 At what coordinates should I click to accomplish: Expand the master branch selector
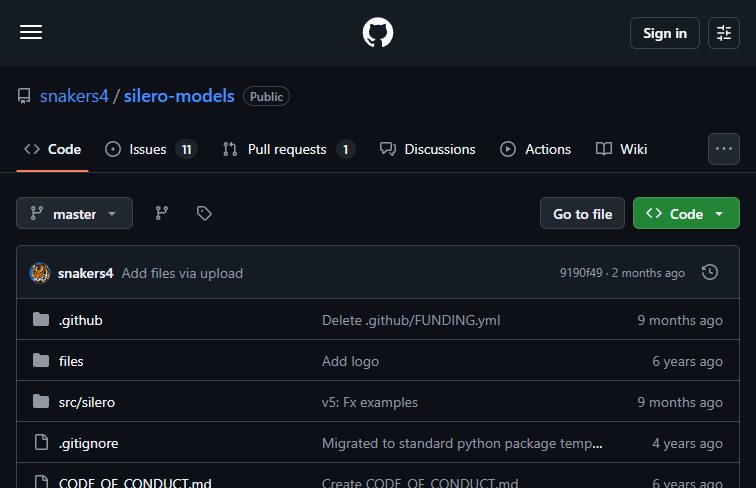click(x=74, y=213)
